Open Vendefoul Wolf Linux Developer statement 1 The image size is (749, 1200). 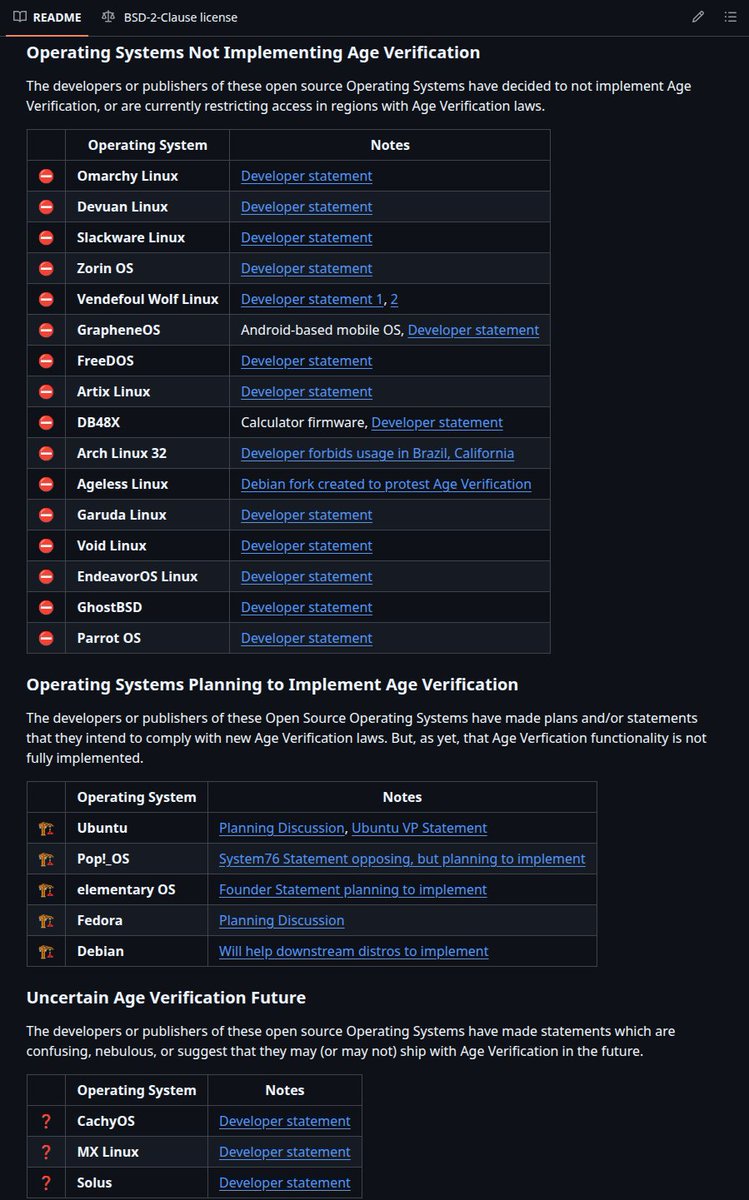point(312,299)
